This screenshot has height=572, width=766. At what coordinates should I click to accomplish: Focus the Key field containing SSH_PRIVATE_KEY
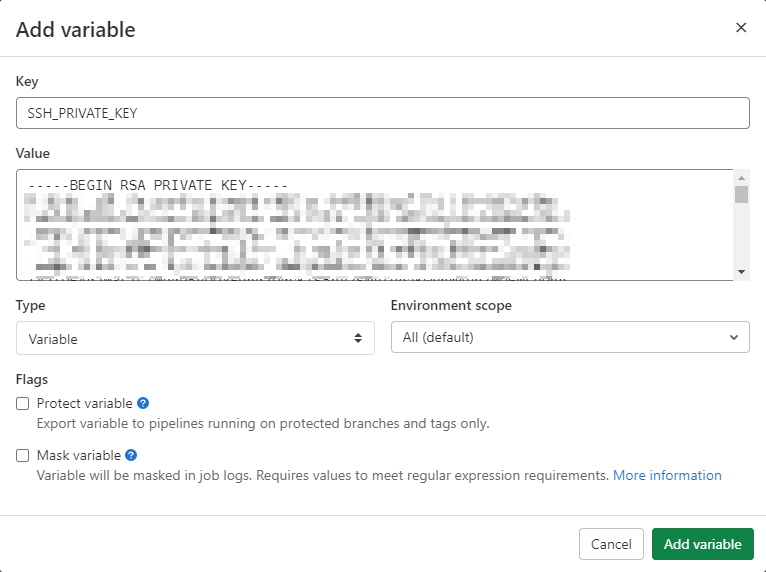(x=383, y=113)
